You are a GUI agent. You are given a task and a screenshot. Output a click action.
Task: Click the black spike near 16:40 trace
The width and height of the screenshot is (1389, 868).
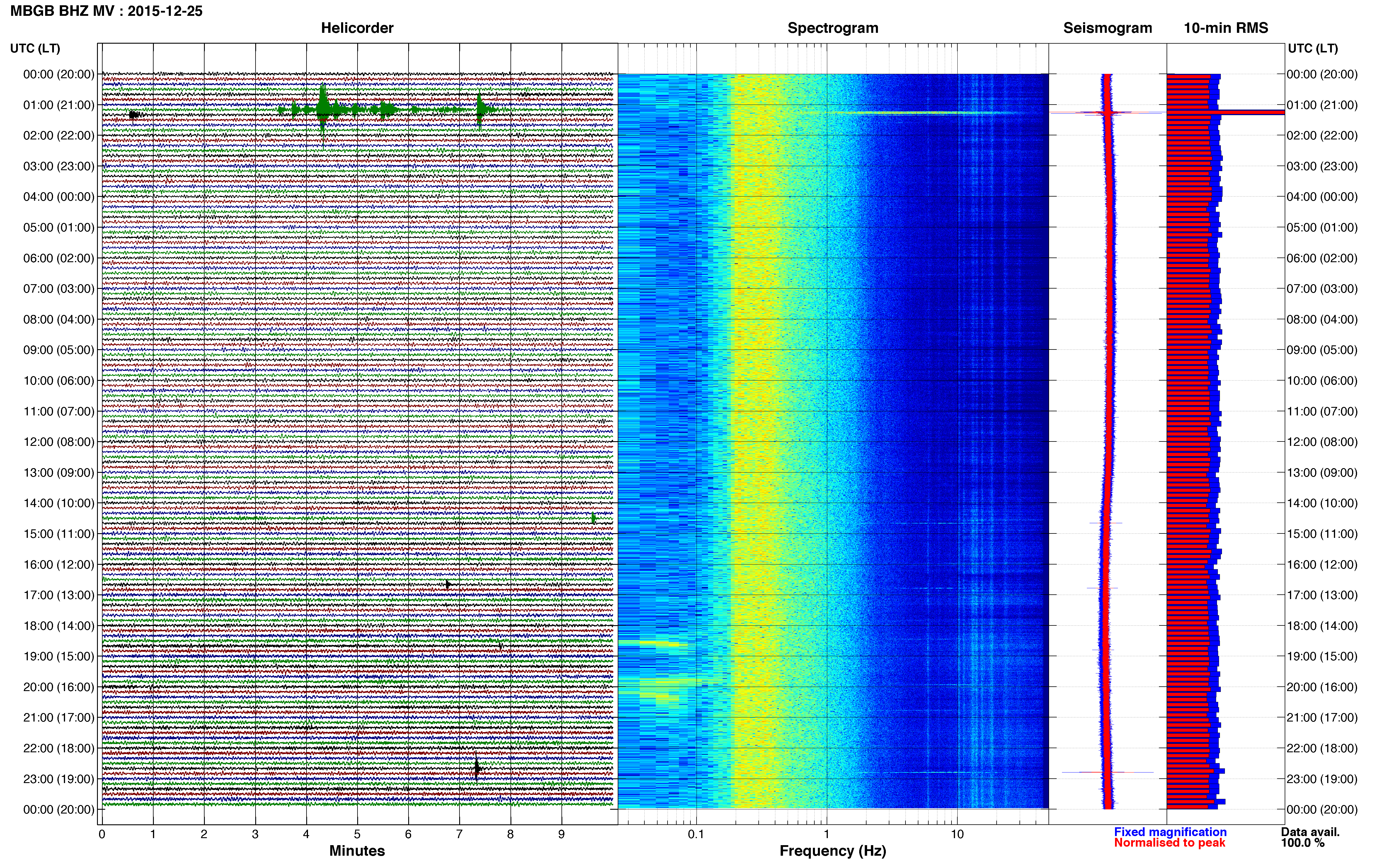point(448,584)
